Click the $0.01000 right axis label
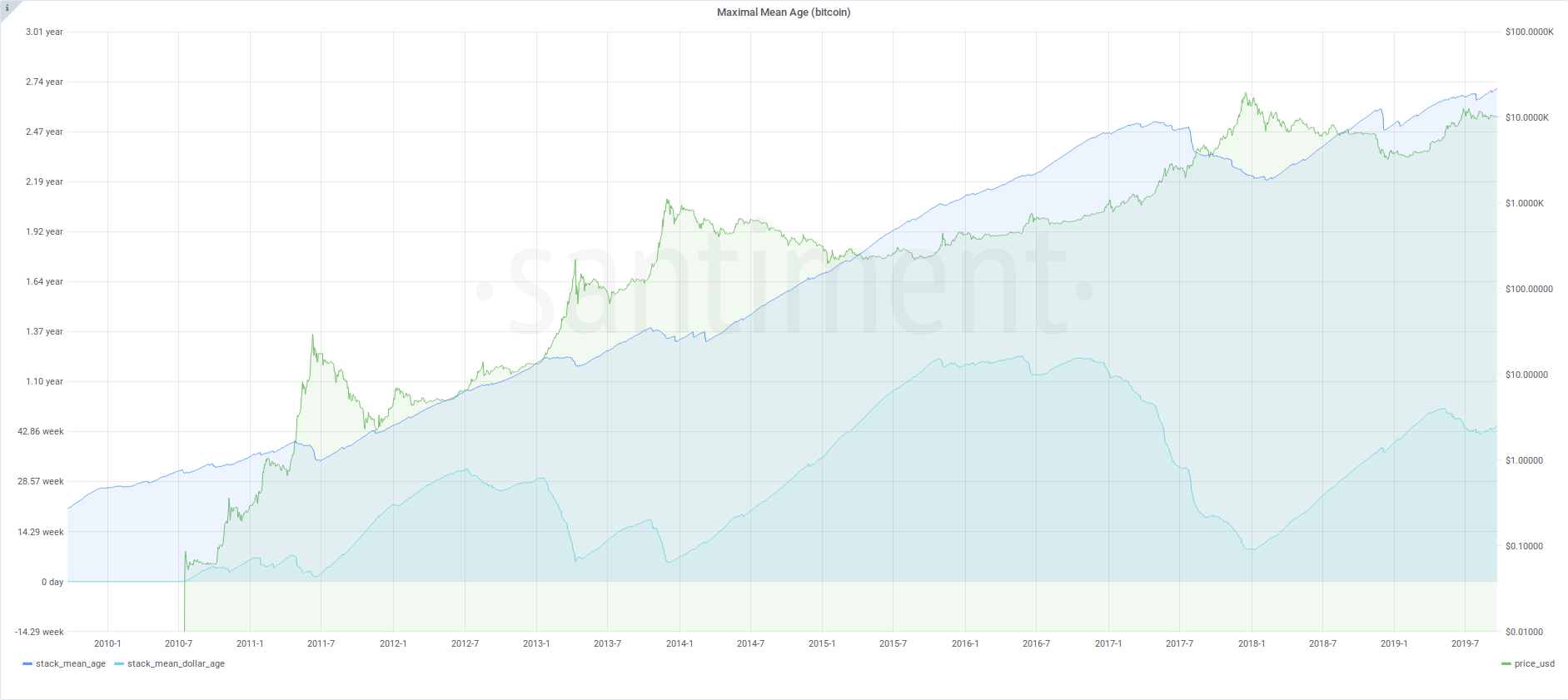The width and height of the screenshot is (1568, 700). 1524,633
